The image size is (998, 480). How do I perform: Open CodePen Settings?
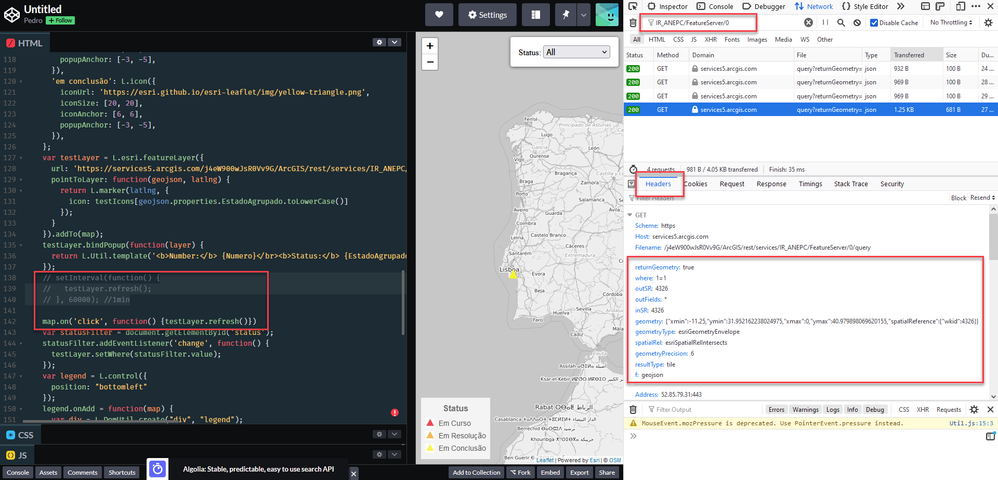[488, 15]
